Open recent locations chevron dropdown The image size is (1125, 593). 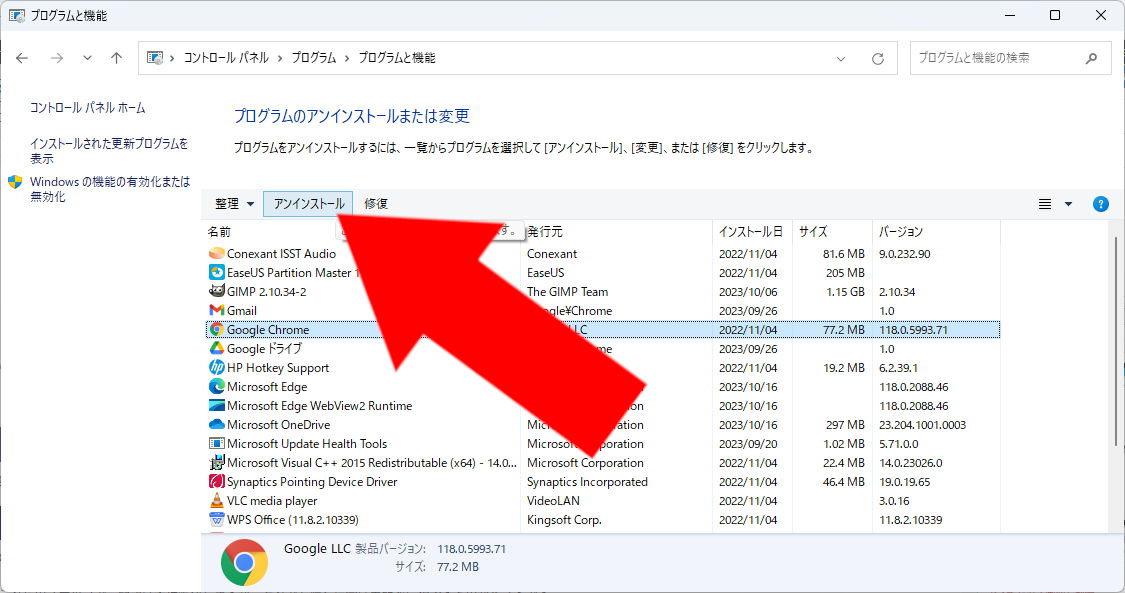click(x=87, y=59)
